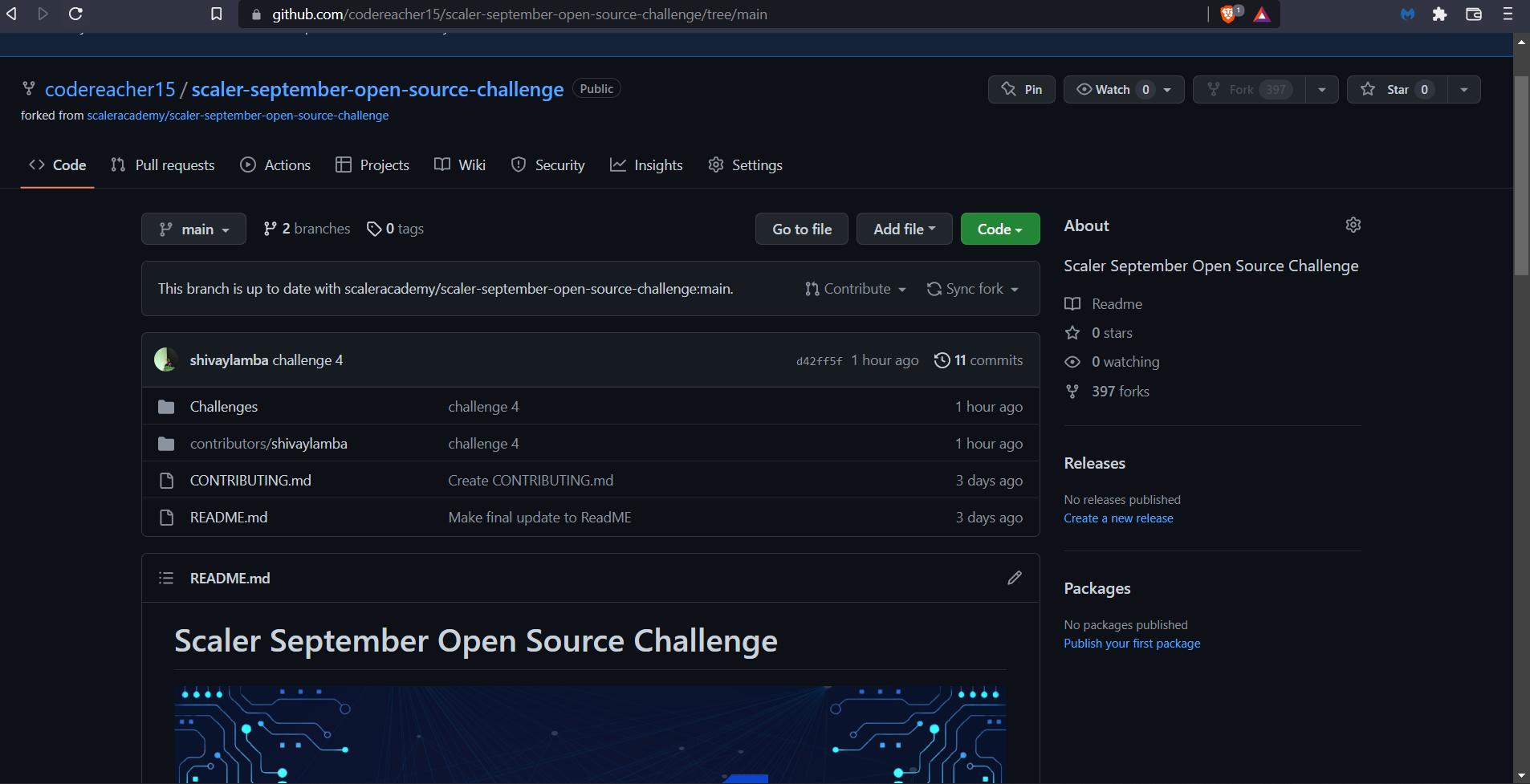Click the Go to file button
Viewport: 1530px width, 784px height.
(x=801, y=229)
